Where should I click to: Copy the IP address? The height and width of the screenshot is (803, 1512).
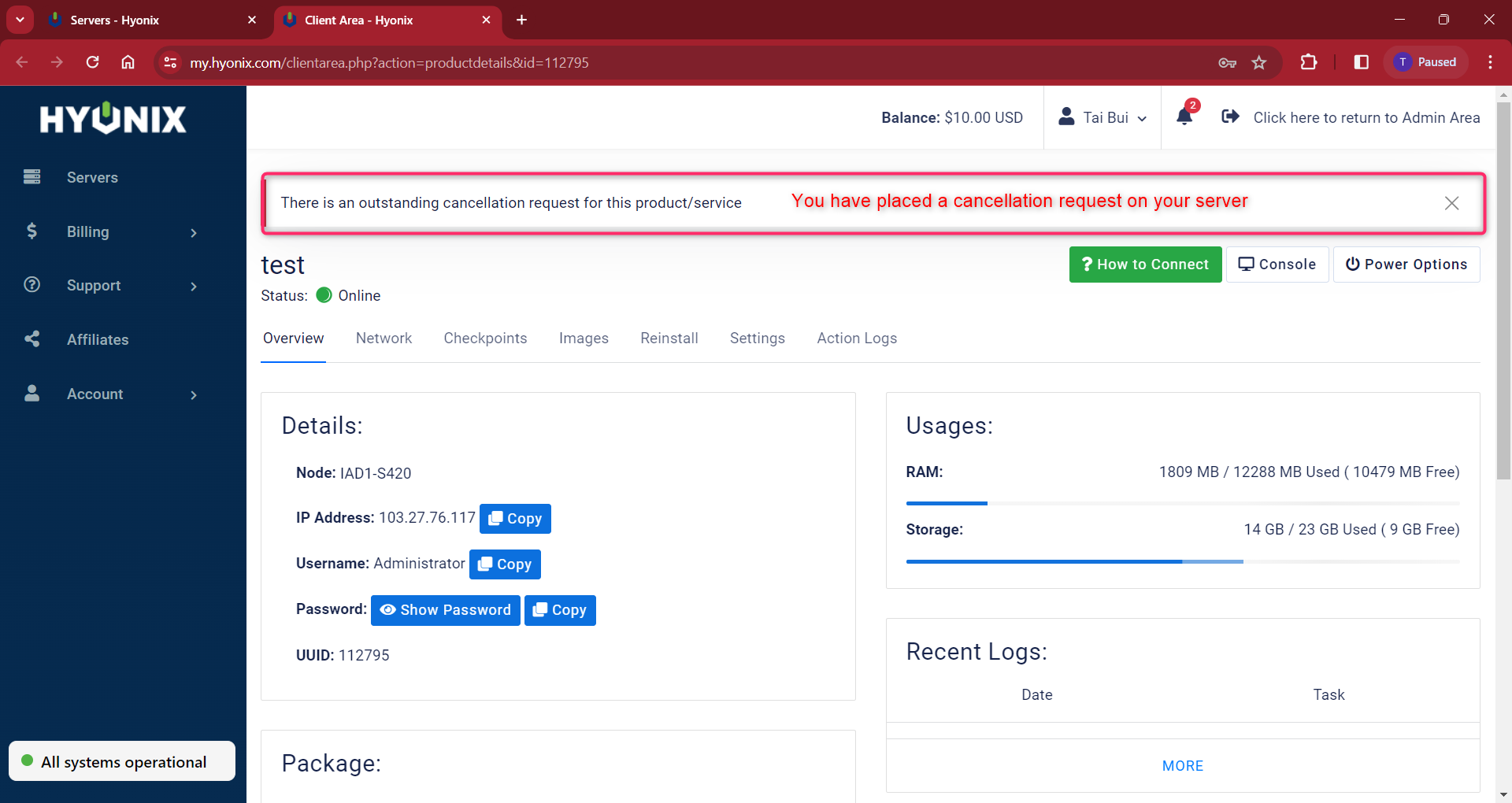[x=515, y=519]
